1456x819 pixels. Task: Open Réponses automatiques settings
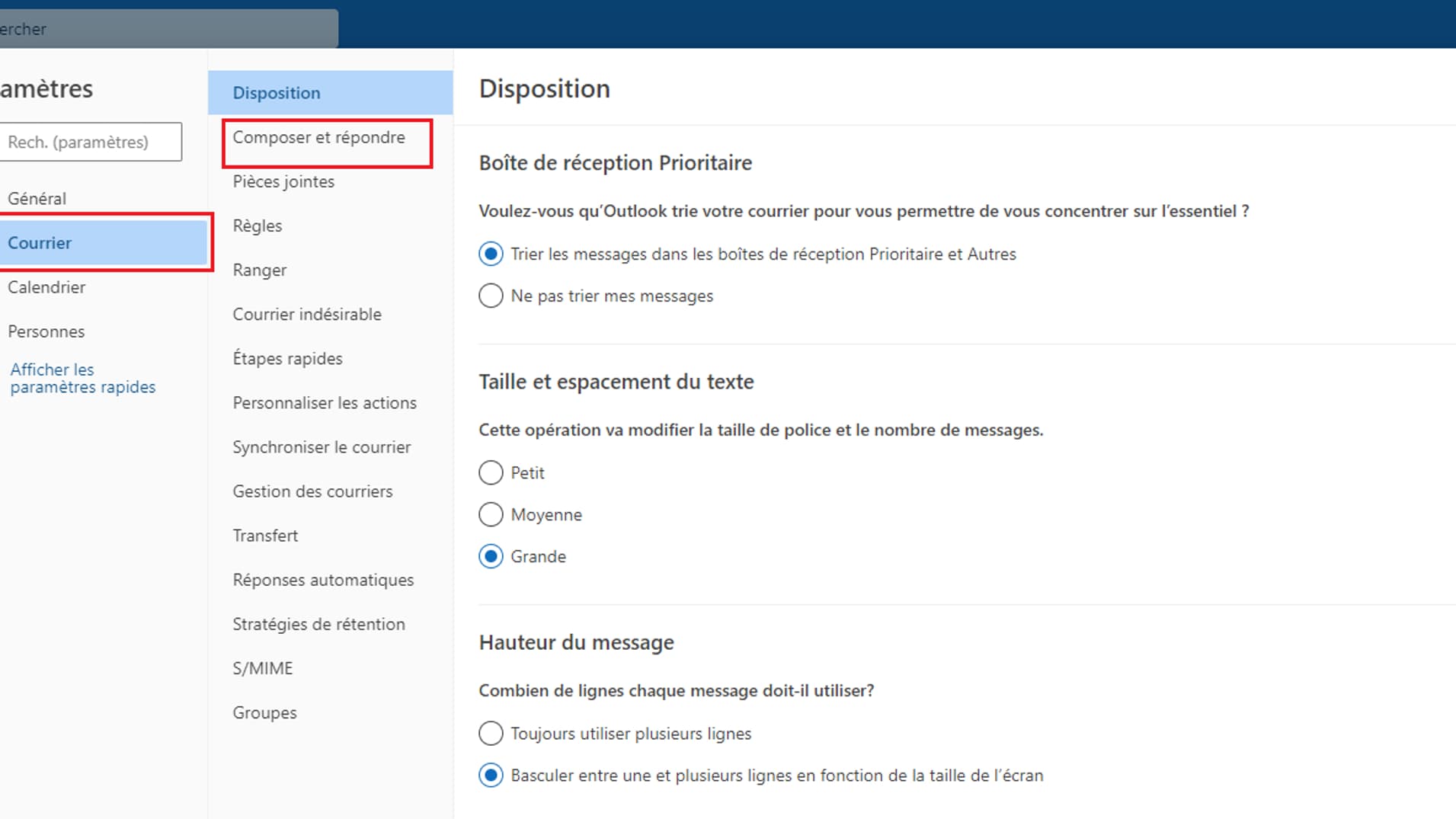click(x=323, y=580)
